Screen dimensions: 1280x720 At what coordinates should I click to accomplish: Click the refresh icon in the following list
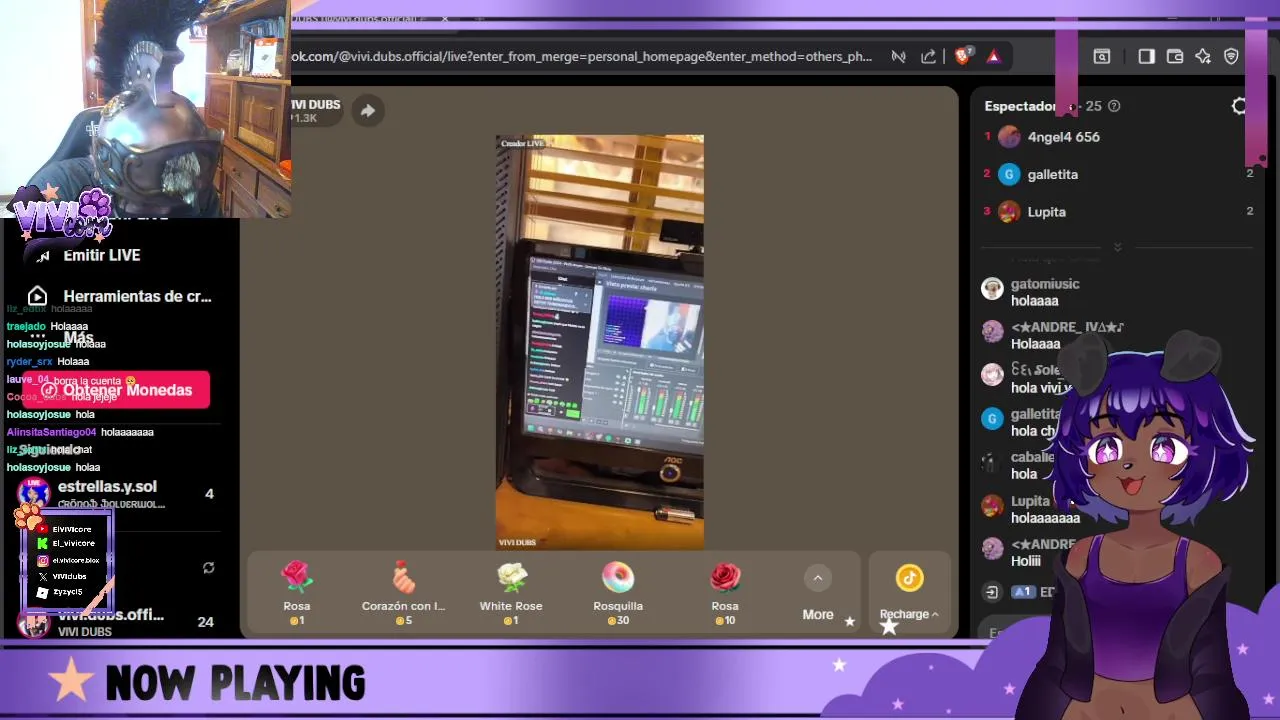(x=208, y=568)
